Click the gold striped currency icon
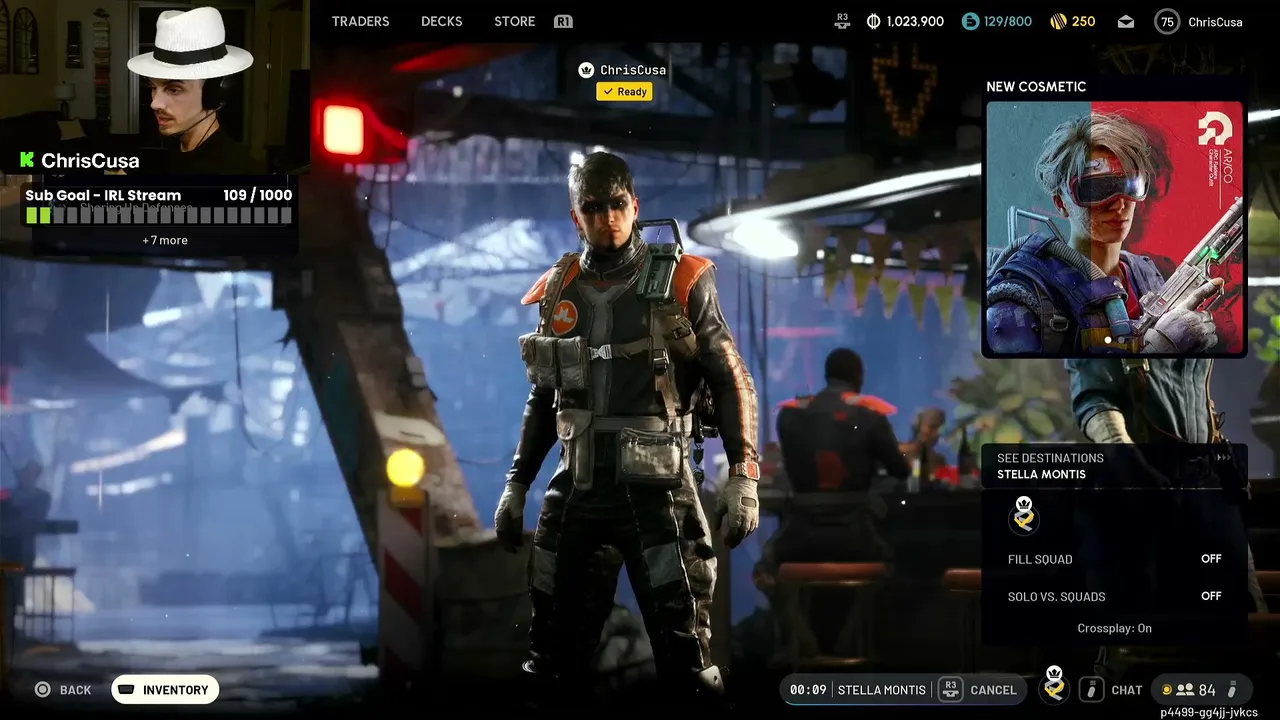Viewport: 1280px width, 720px height. pos(1059,21)
